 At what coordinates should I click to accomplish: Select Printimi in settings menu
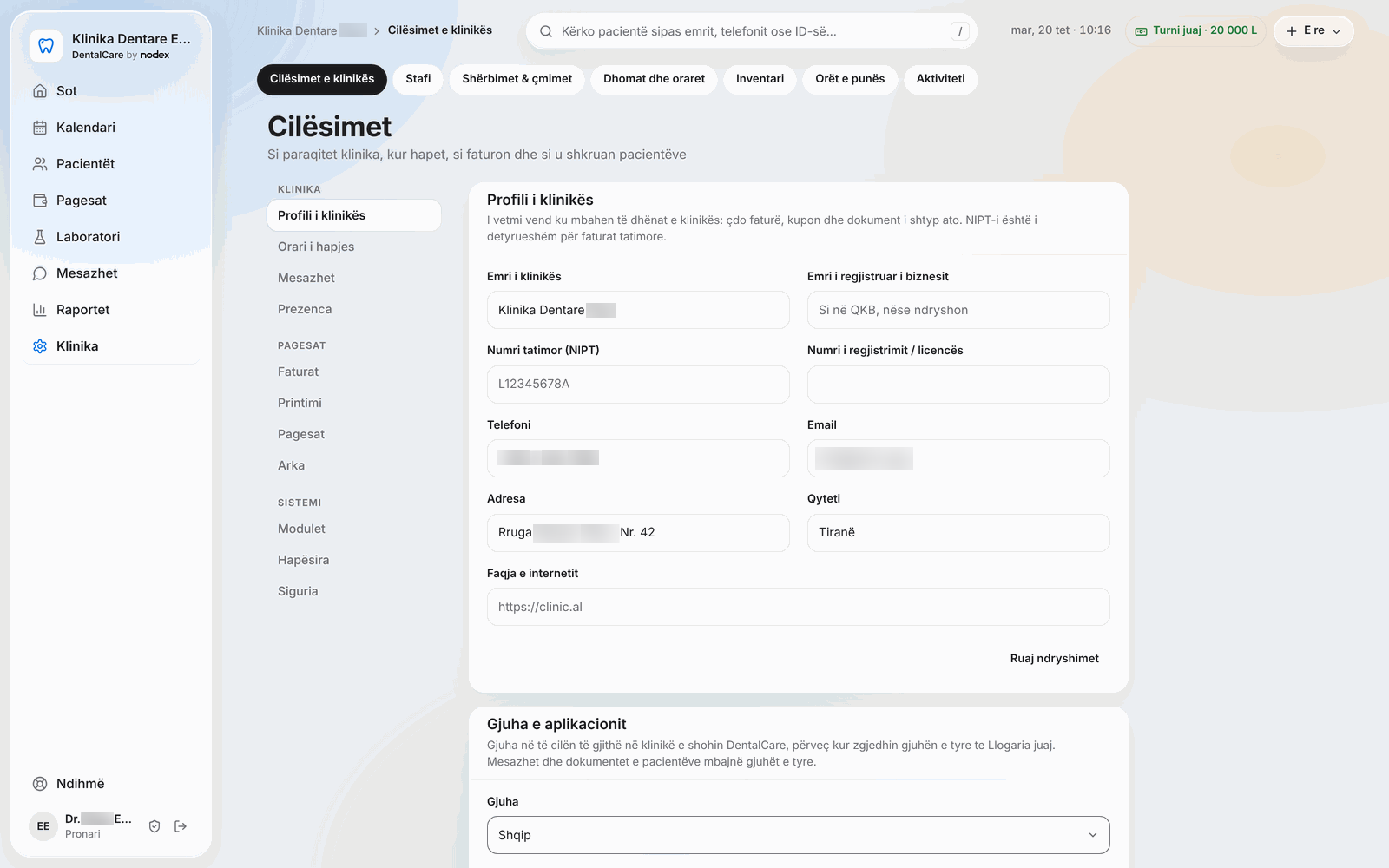(x=354, y=403)
